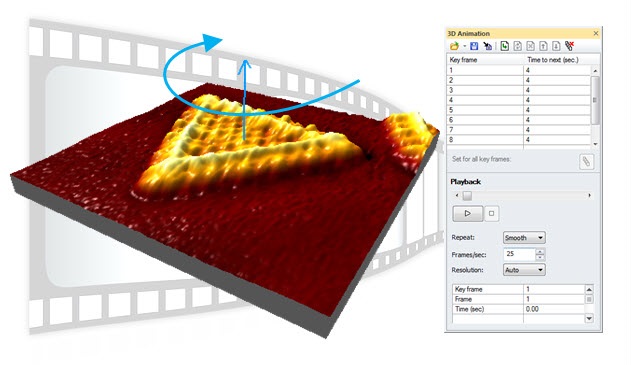631x365 pixels.
Task: Click the Set for all key frames button
Action: [586, 162]
